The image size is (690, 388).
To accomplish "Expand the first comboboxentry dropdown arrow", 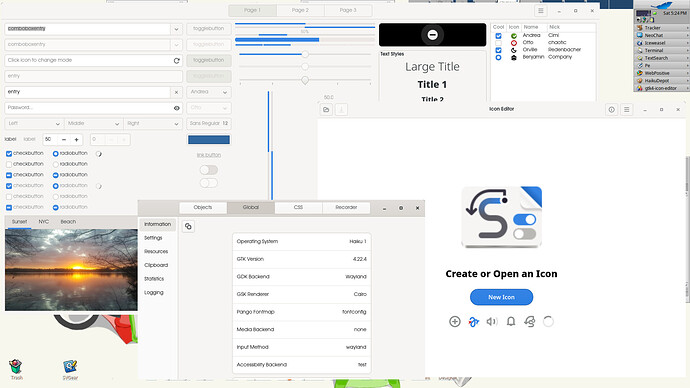I will tap(176, 29).
